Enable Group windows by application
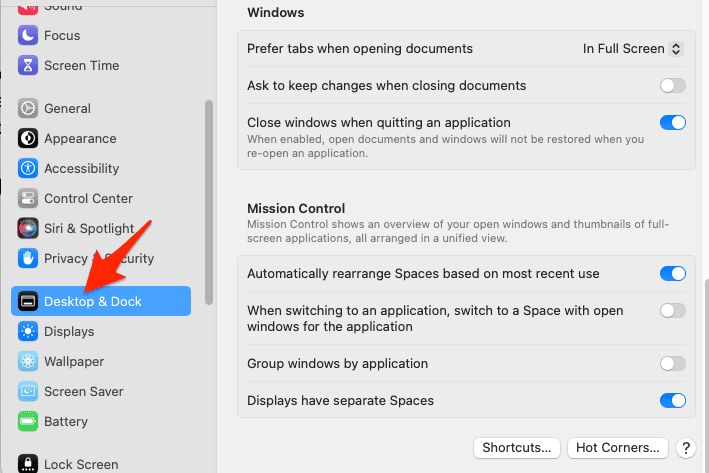The height and width of the screenshot is (473, 709). point(673,364)
